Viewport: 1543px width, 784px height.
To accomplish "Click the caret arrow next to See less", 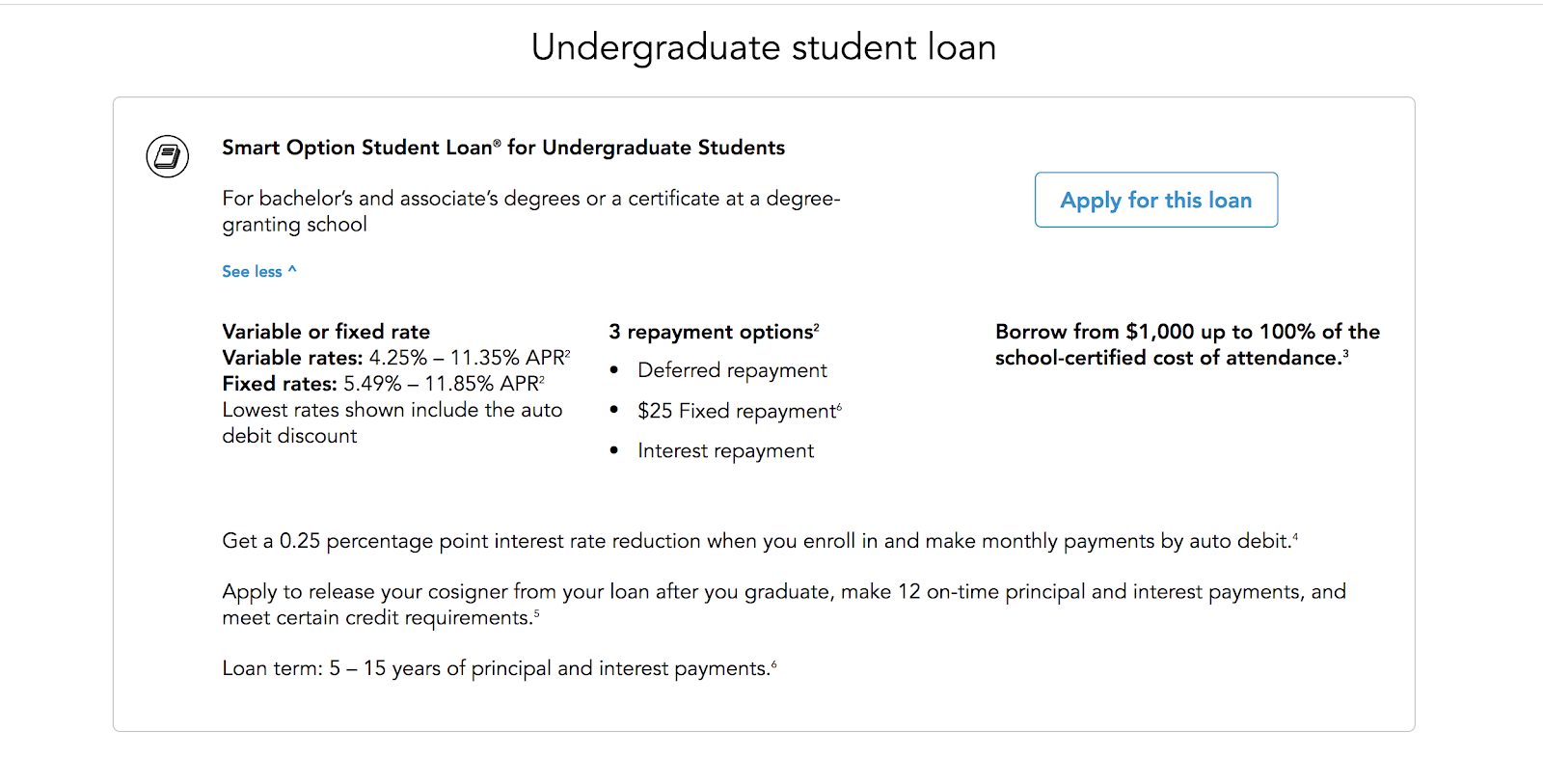I will coord(292,270).
